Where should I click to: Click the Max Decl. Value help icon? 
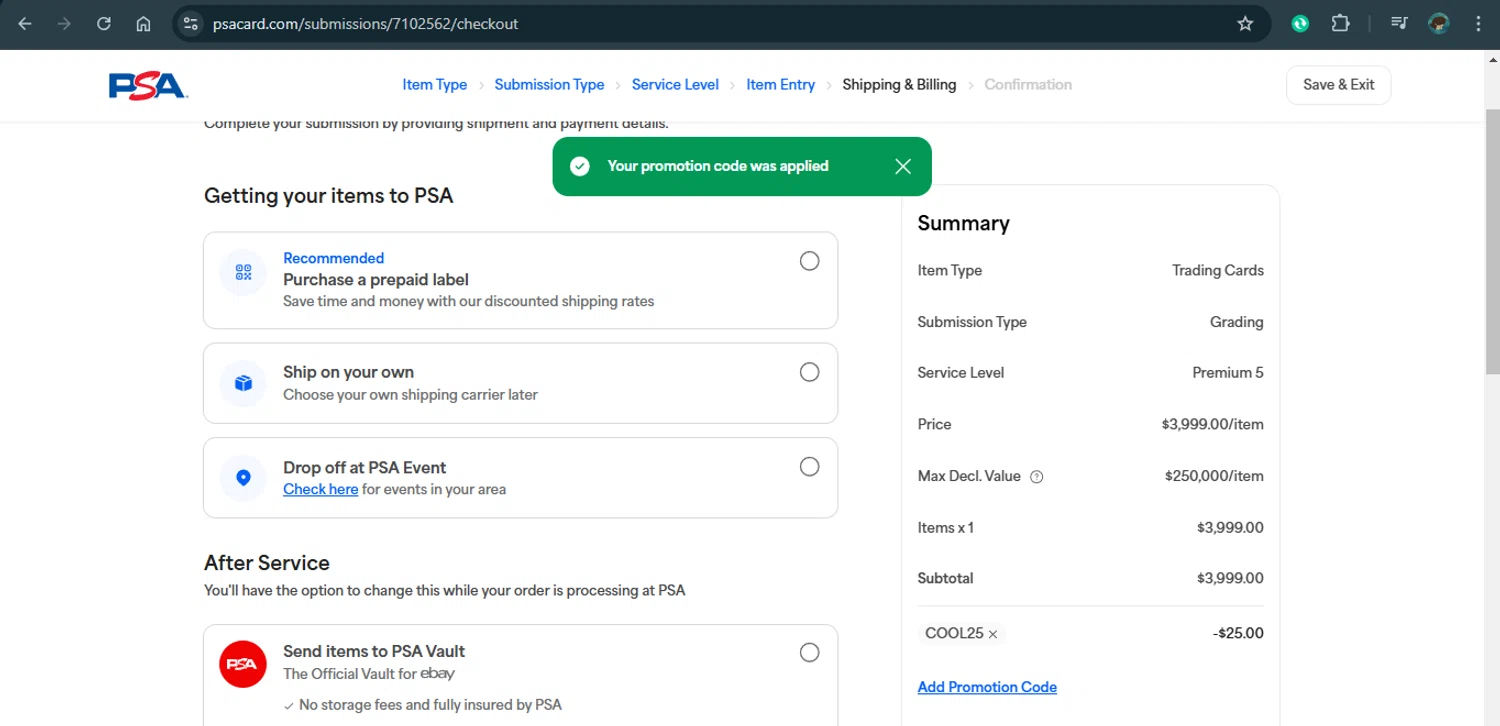1036,477
